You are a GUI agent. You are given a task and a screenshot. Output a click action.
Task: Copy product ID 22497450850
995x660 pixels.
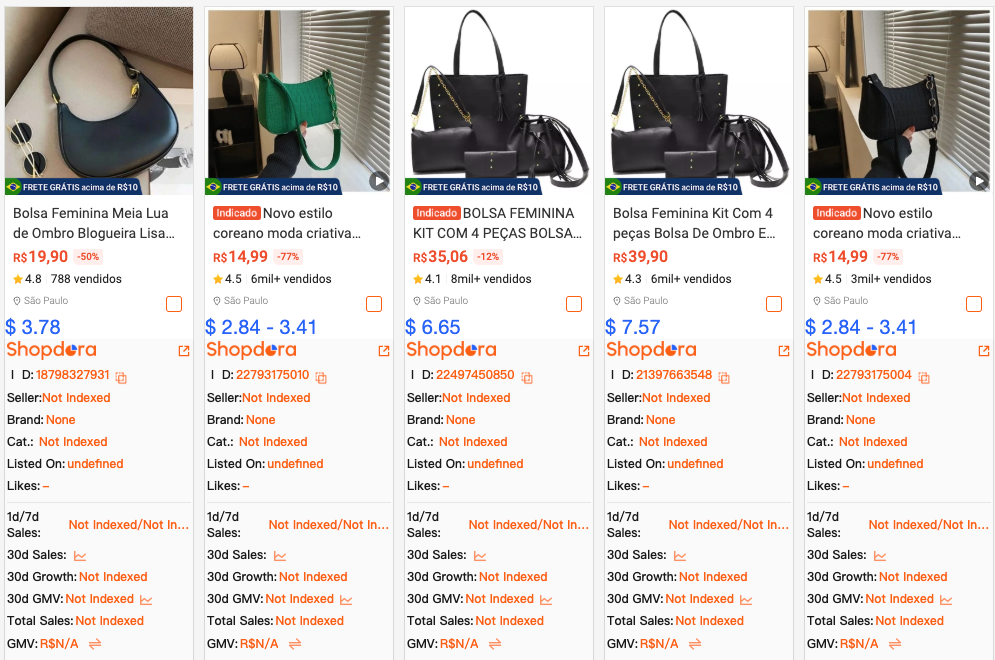click(x=526, y=377)
